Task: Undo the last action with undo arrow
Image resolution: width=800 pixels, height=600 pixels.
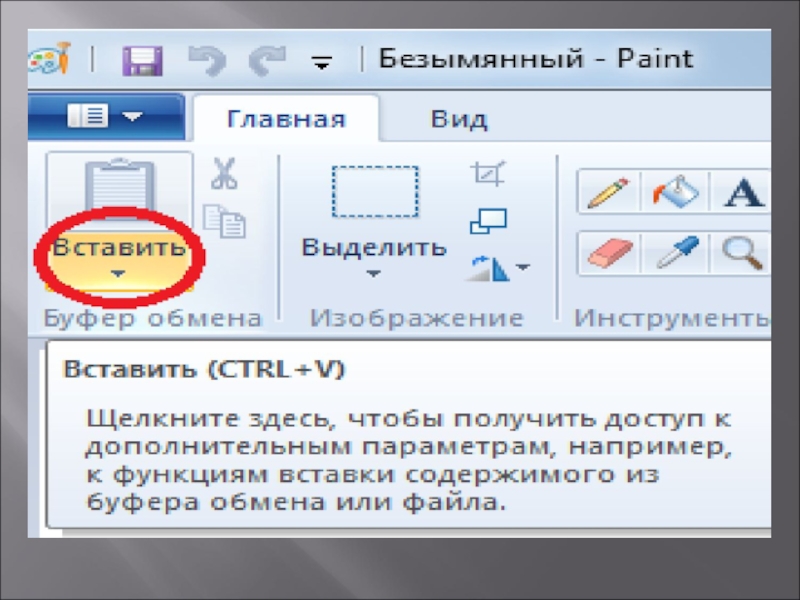Action: coord(207,61)
